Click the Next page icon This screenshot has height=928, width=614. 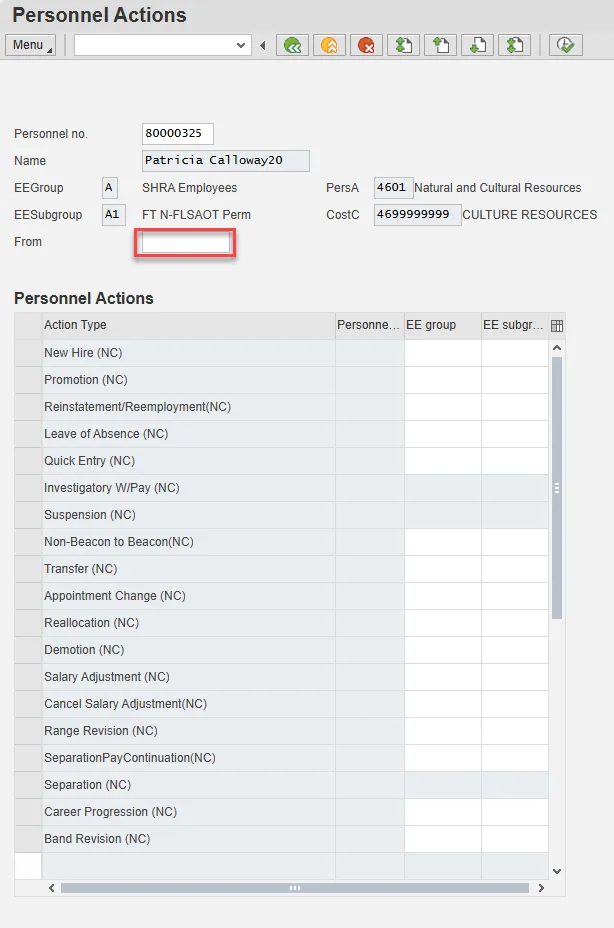(x=477, y=45)
